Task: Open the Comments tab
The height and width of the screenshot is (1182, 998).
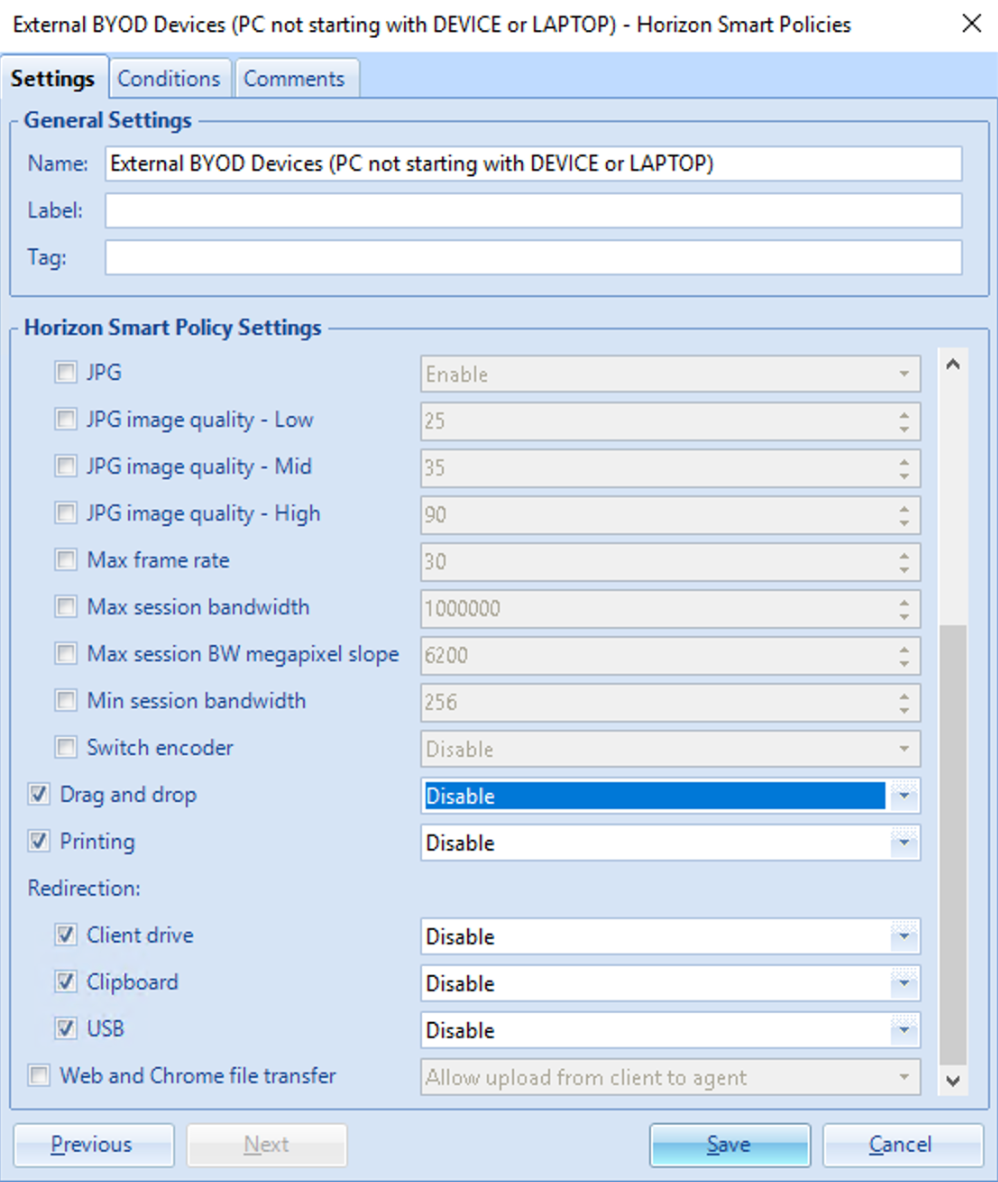Action: [x=294, y=79]
